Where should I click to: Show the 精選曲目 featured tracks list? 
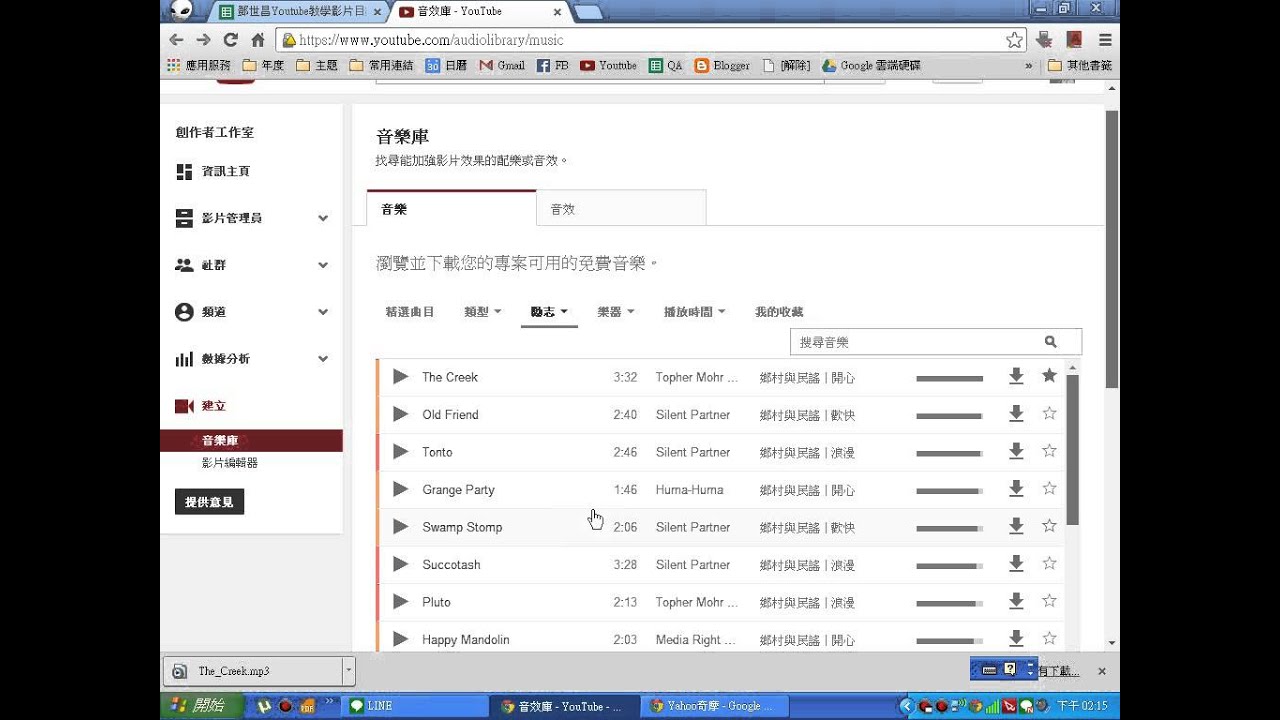click(x=410, y=312)
